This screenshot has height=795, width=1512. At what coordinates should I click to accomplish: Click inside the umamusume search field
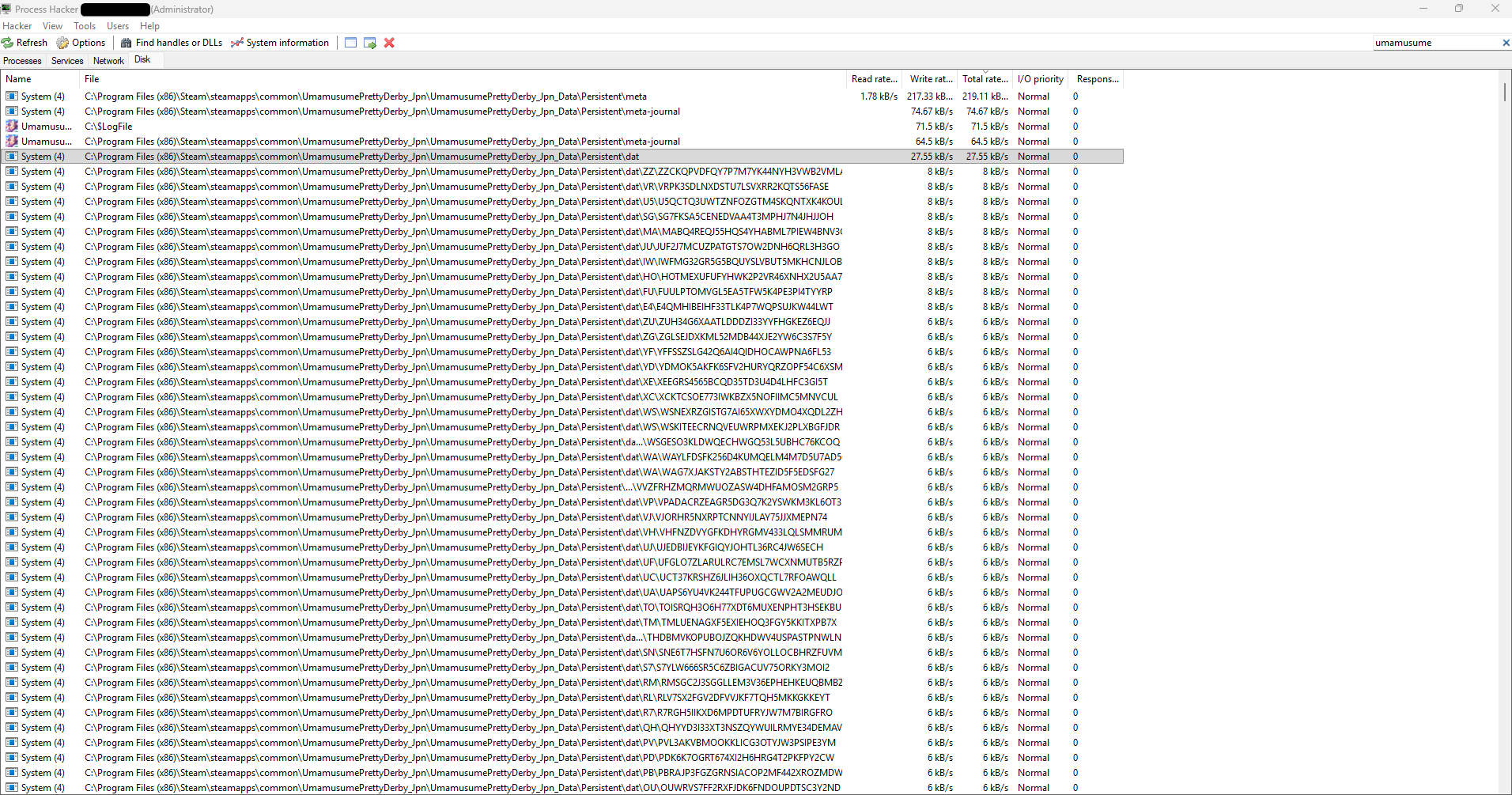(1436, 43)
